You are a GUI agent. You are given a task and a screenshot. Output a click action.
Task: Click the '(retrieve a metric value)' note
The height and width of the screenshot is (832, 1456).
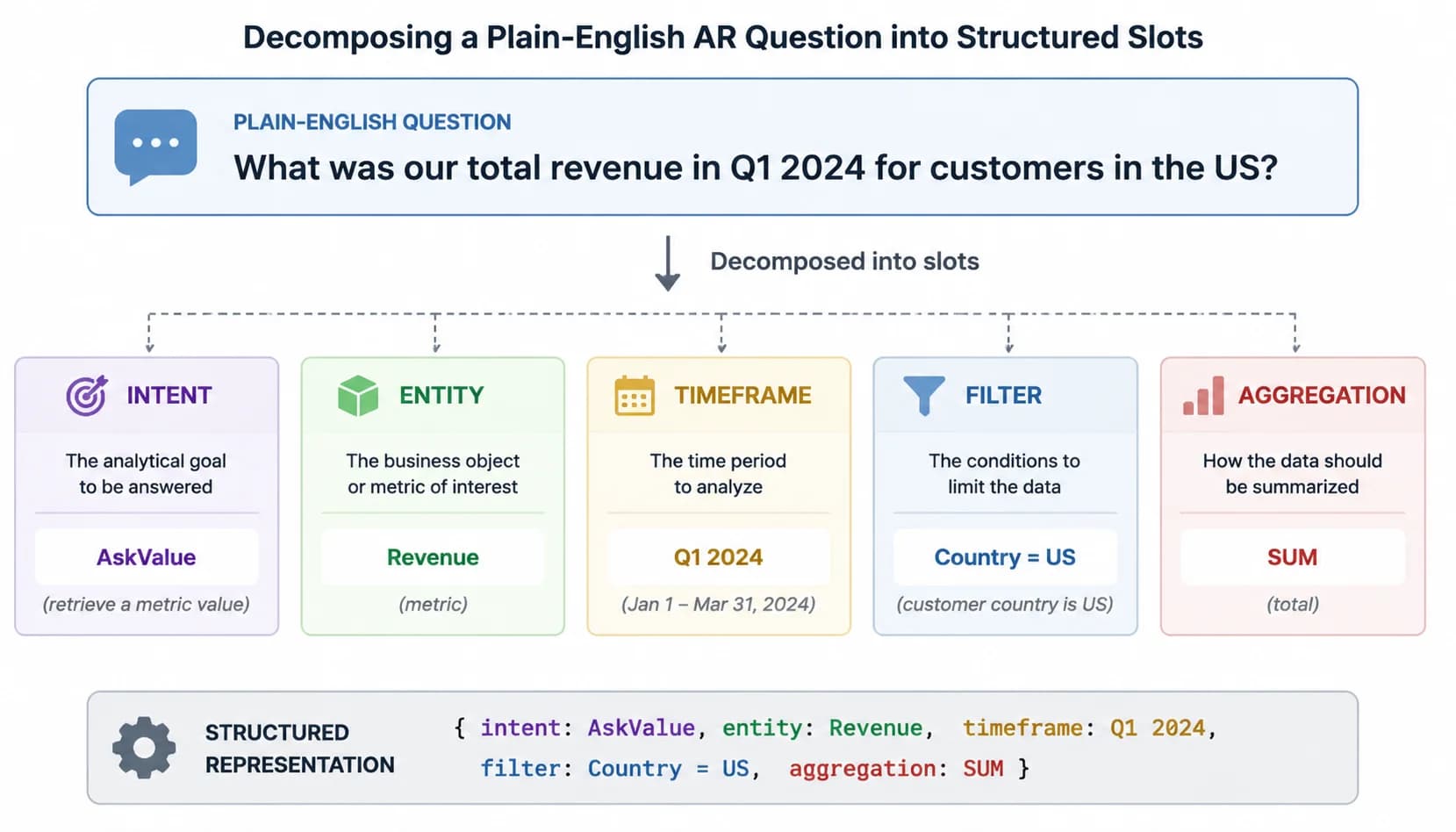pyautogui.click(x=147, y=605)
